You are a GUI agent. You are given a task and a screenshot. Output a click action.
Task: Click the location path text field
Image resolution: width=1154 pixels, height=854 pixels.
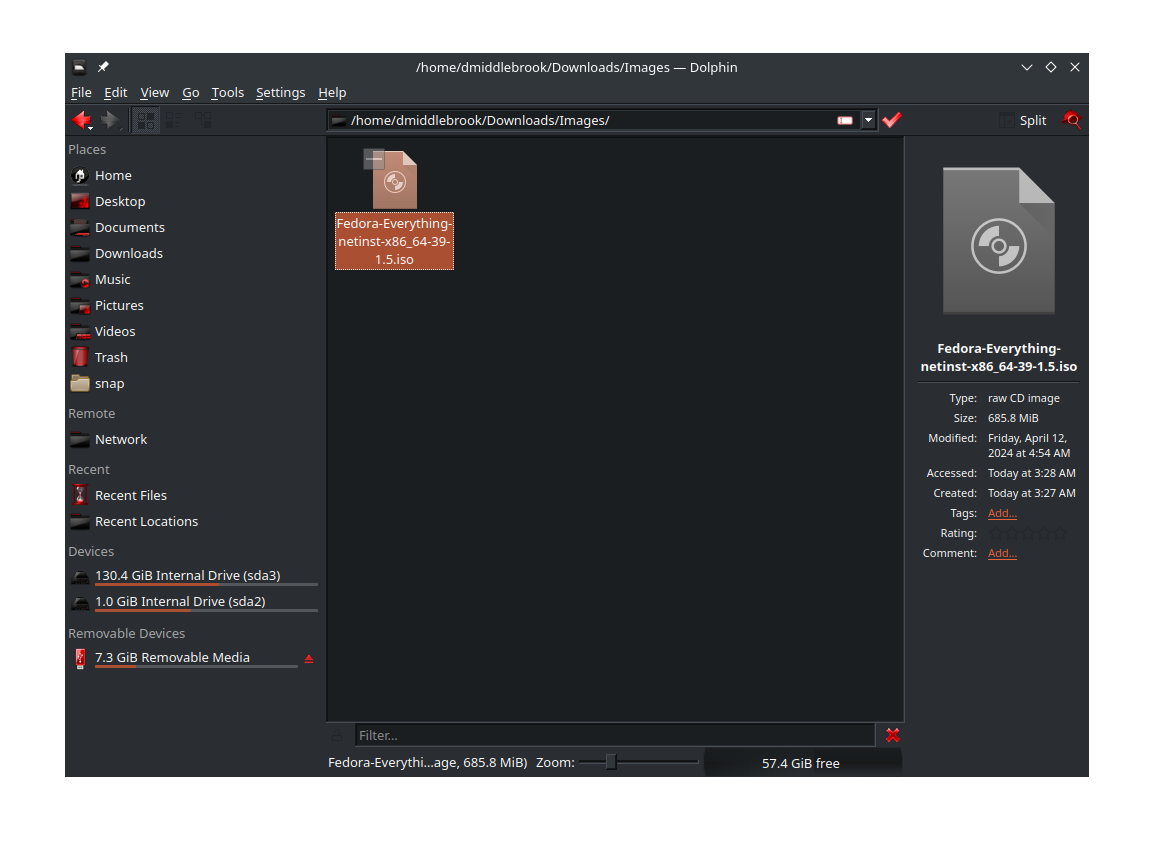pos(589,120)
